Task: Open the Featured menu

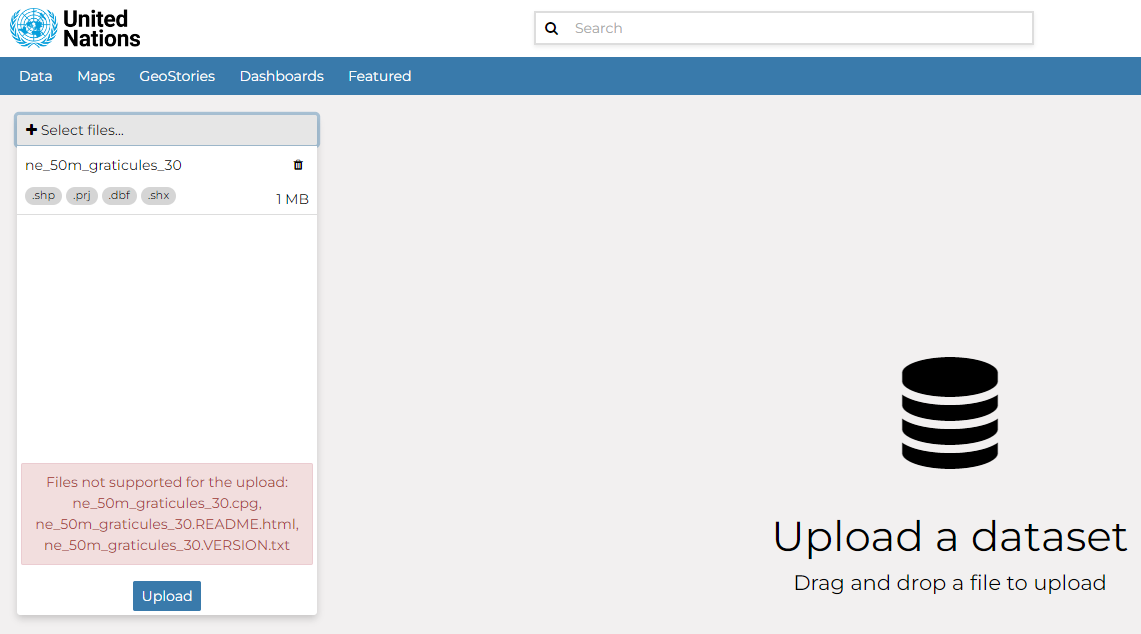Action: pyautogui.click(x=379, y=76)
